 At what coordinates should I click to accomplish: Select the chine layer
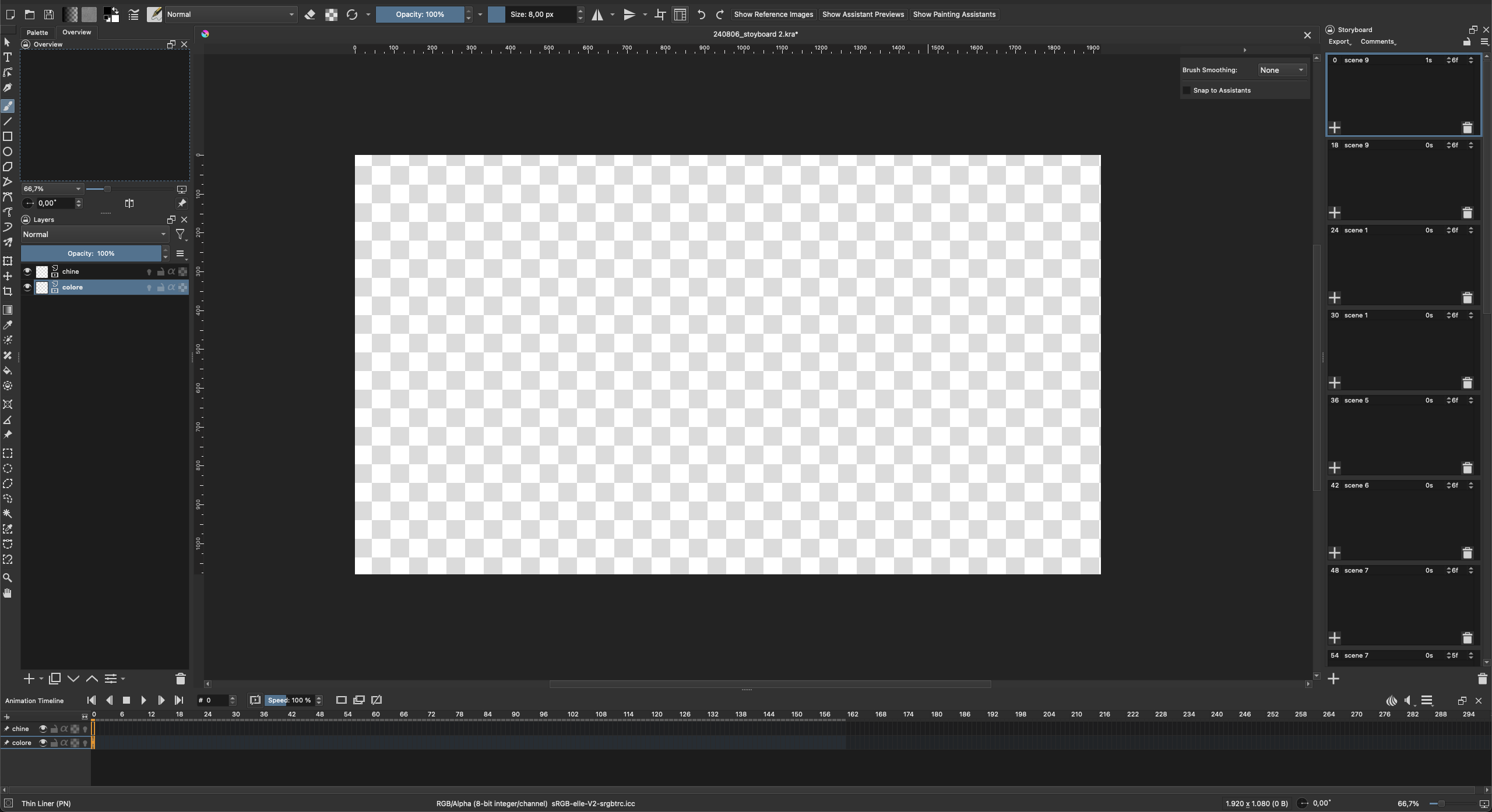[x=105, y=271]
